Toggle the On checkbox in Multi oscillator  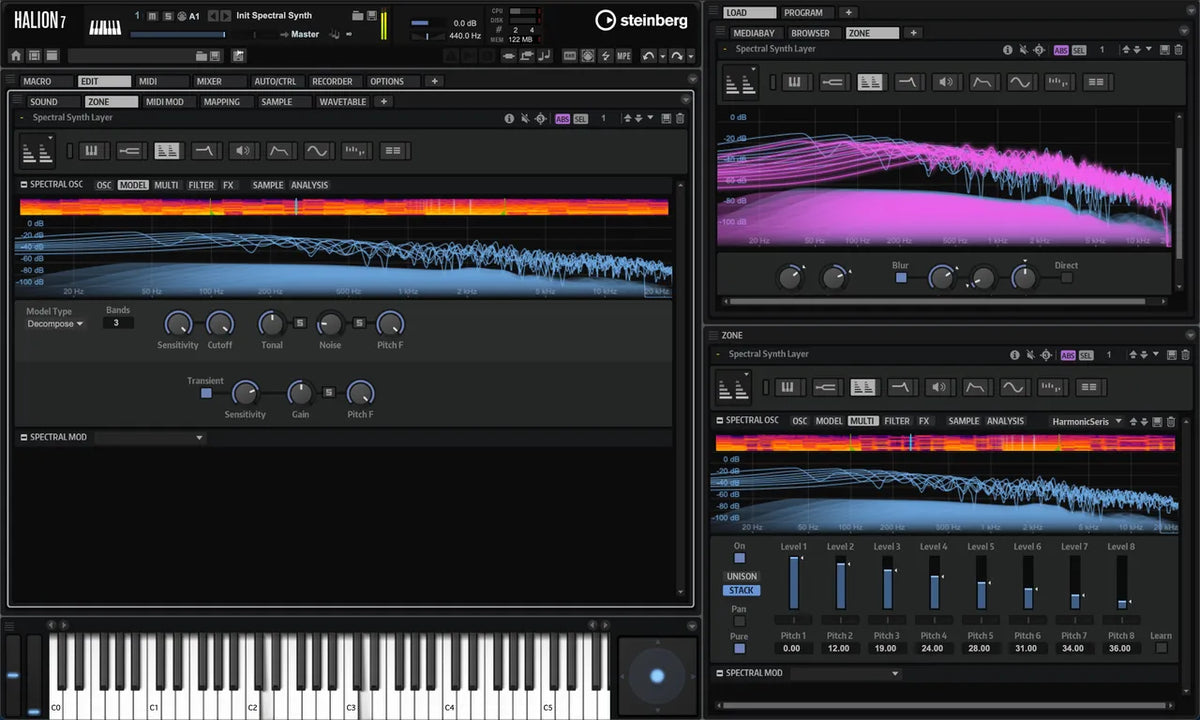tap(740, 558)
